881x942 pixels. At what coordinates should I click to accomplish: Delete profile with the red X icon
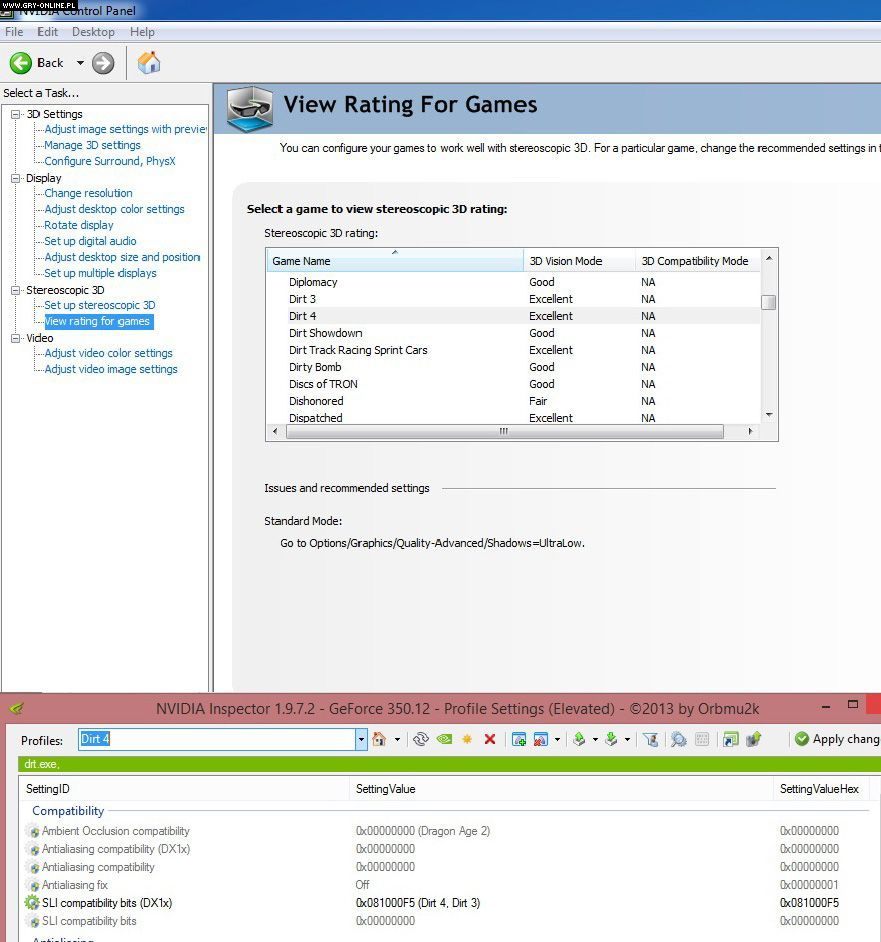490,739
